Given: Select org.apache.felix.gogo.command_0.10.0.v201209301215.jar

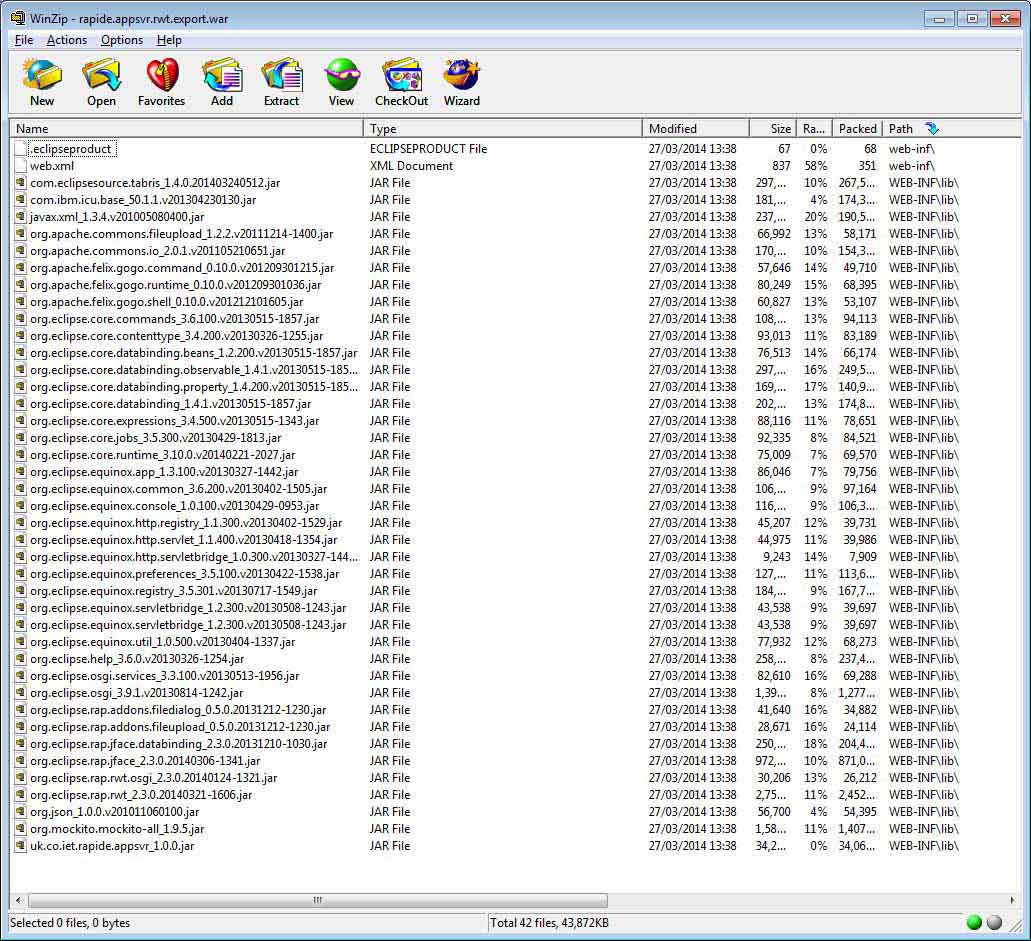Looking at the screenshot, I should tap(182, 268).
